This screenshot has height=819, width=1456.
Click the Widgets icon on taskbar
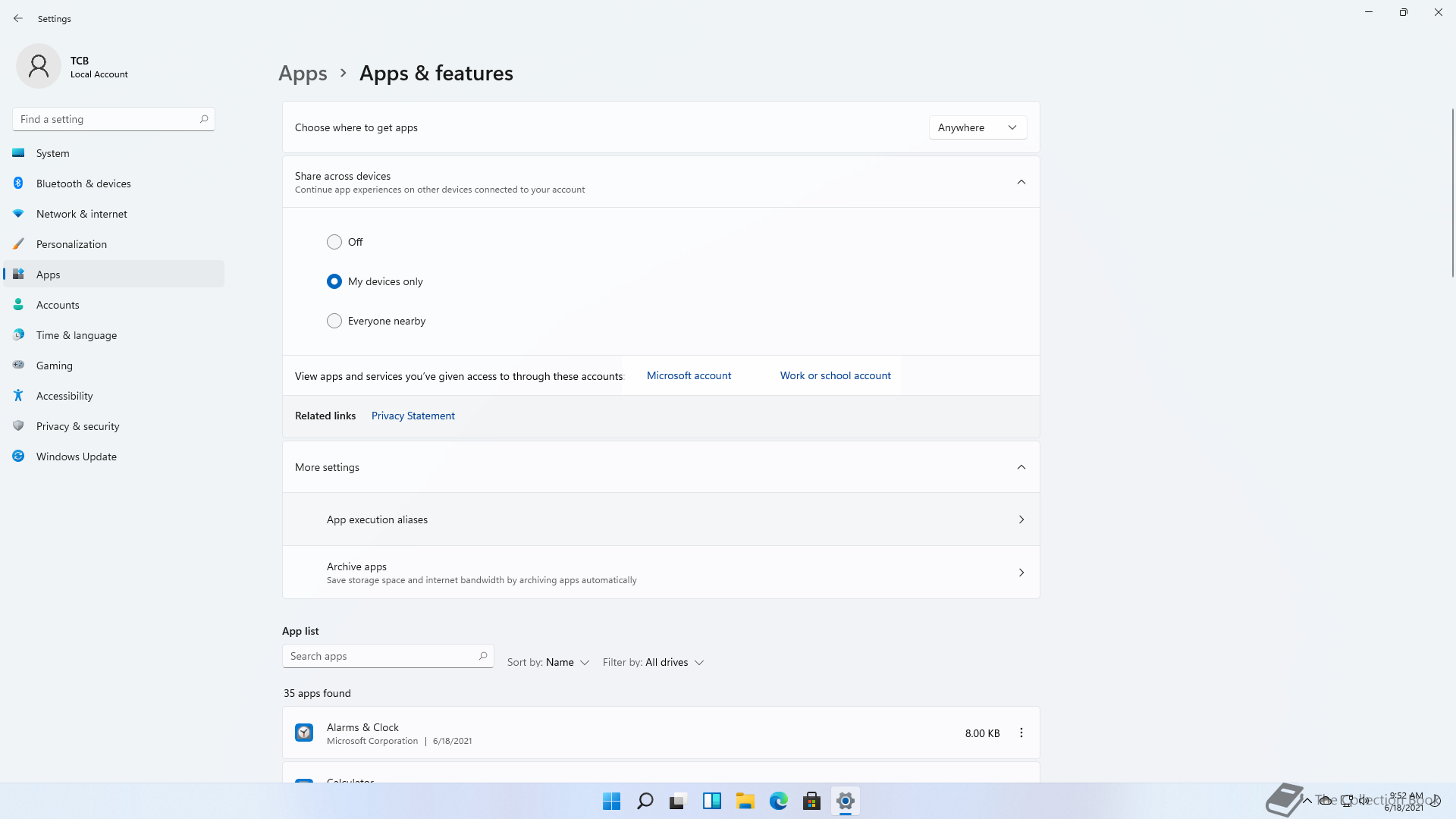[711, 801]
